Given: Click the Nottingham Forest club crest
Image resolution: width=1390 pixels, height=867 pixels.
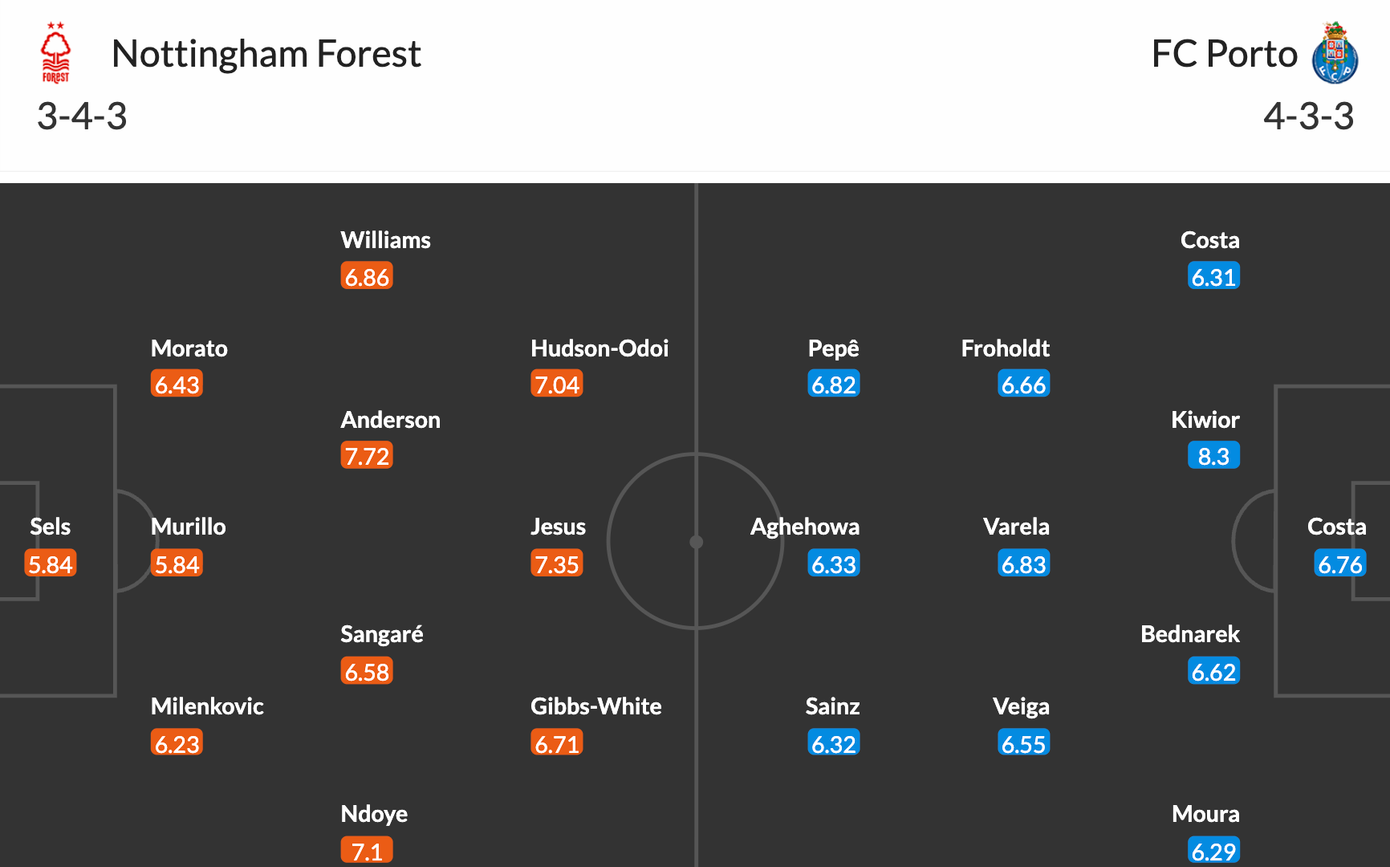Looking at the screenshot, I should click(x=56, y=53).
